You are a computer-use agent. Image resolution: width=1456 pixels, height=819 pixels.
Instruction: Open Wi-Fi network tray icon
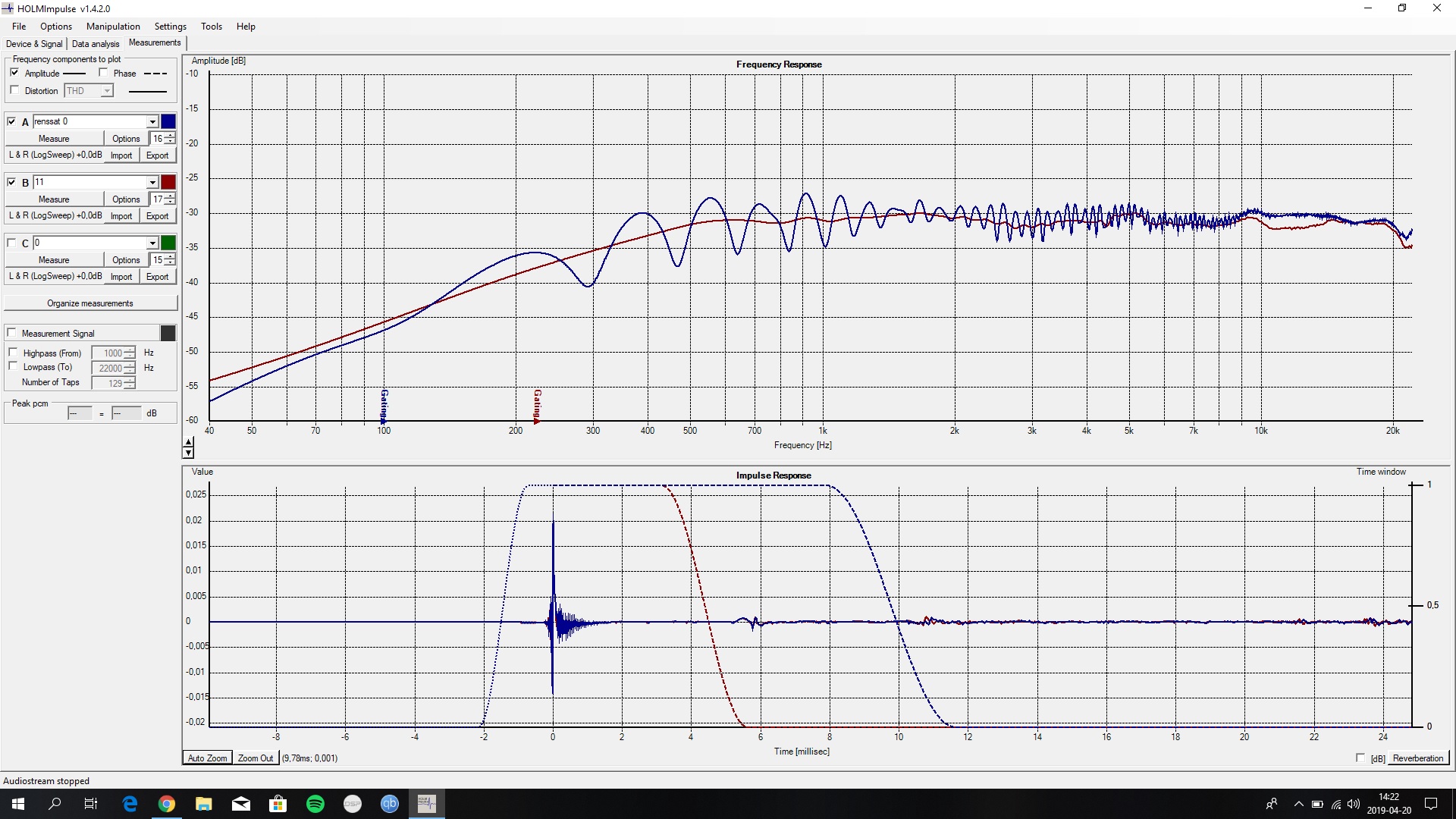click(1336, 804)
